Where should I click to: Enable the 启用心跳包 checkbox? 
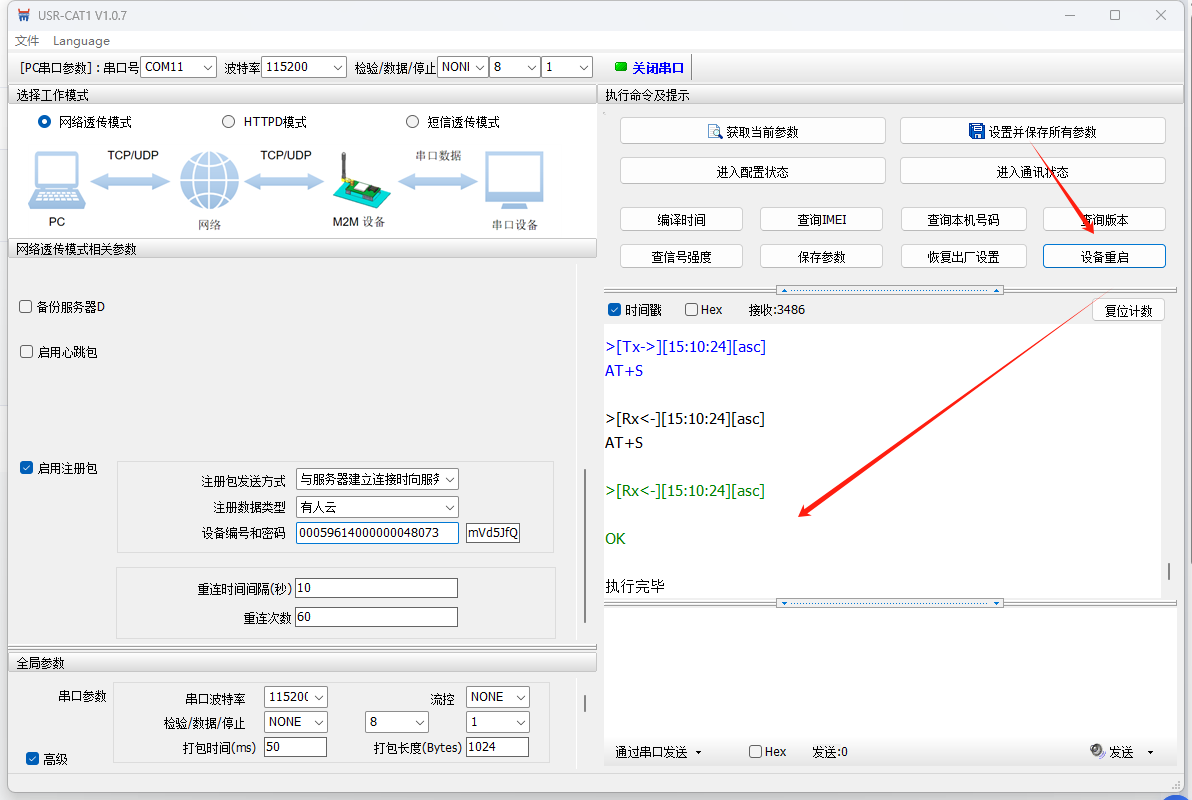point(26,352)
